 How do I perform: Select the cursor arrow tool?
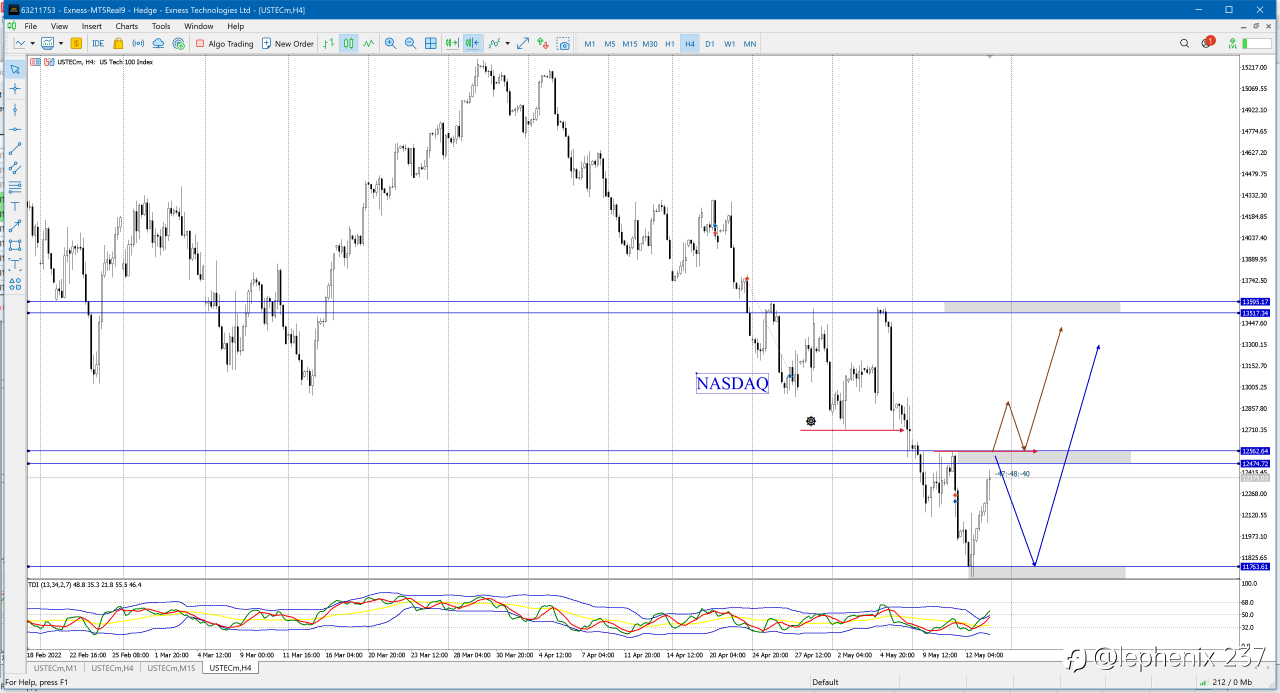pos(15,69)
